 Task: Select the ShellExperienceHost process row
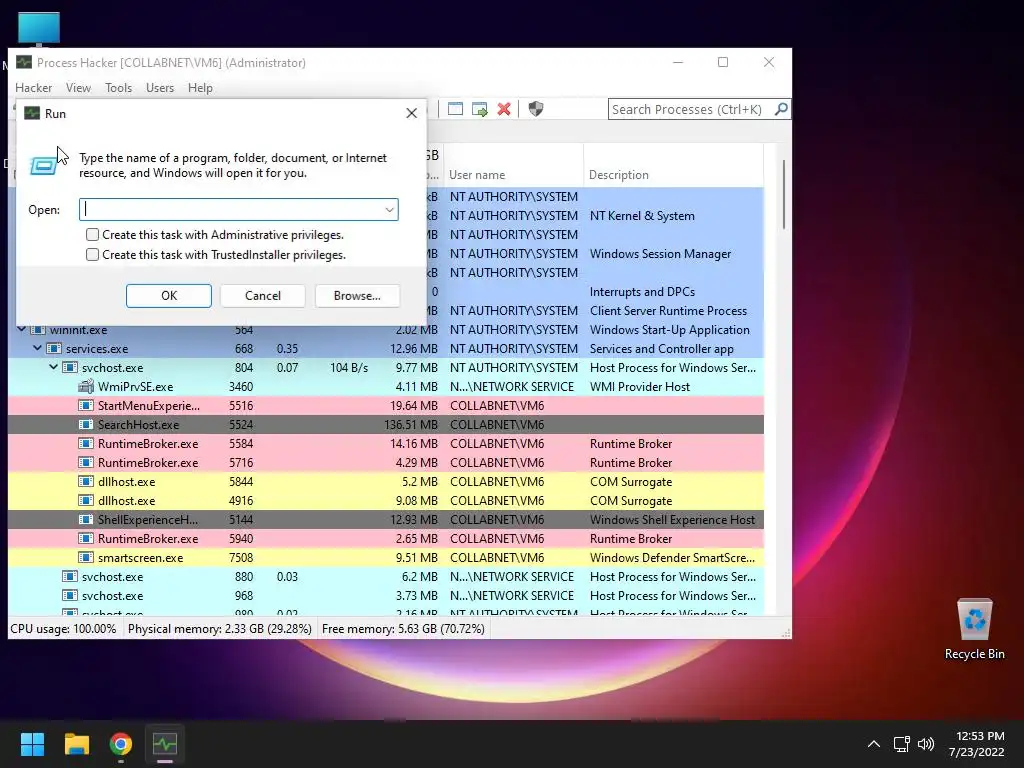(x=386, y=520)
